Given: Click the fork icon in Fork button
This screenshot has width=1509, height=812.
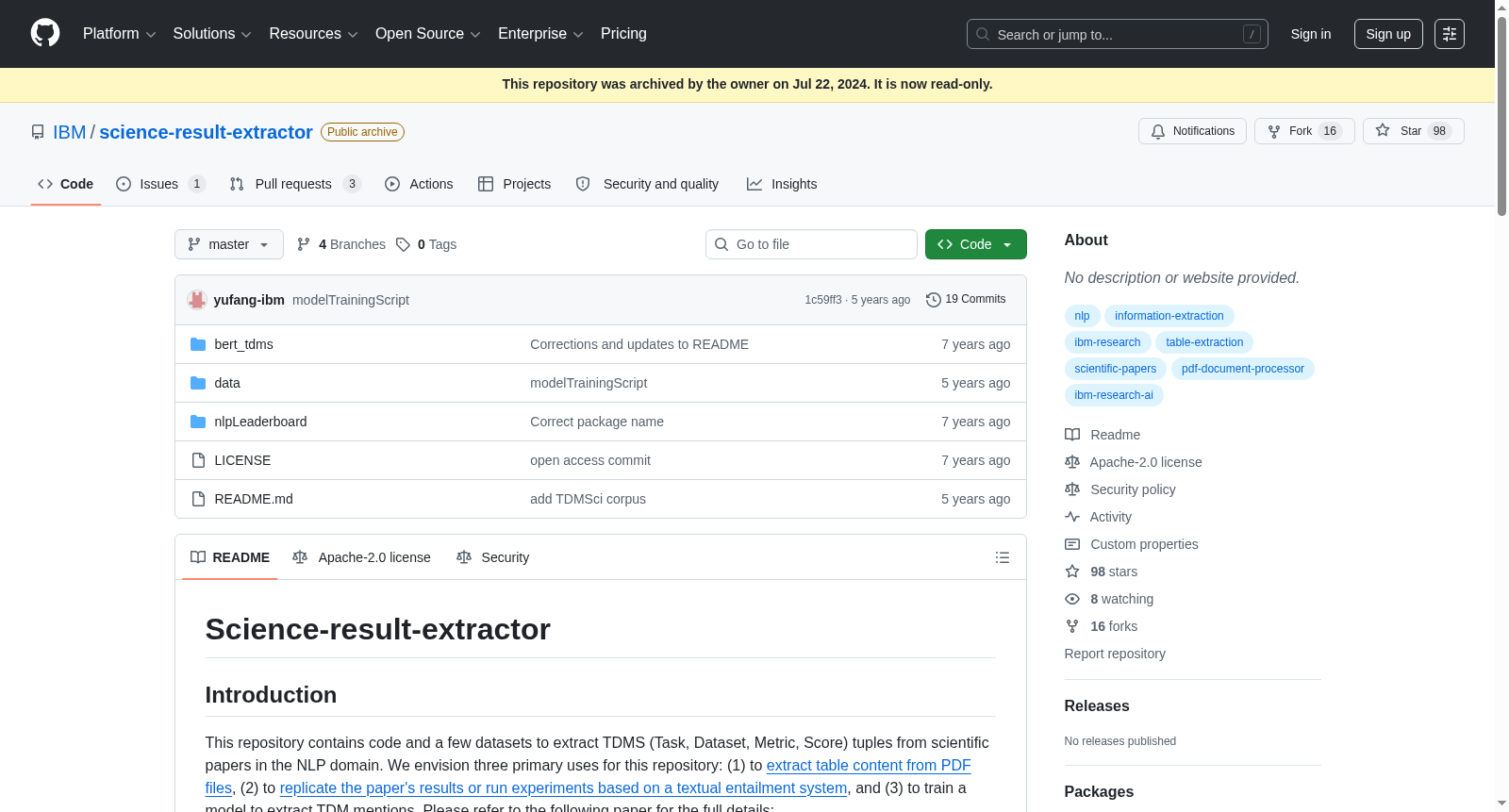Looking at the screenshot, I should point(1274,131).
